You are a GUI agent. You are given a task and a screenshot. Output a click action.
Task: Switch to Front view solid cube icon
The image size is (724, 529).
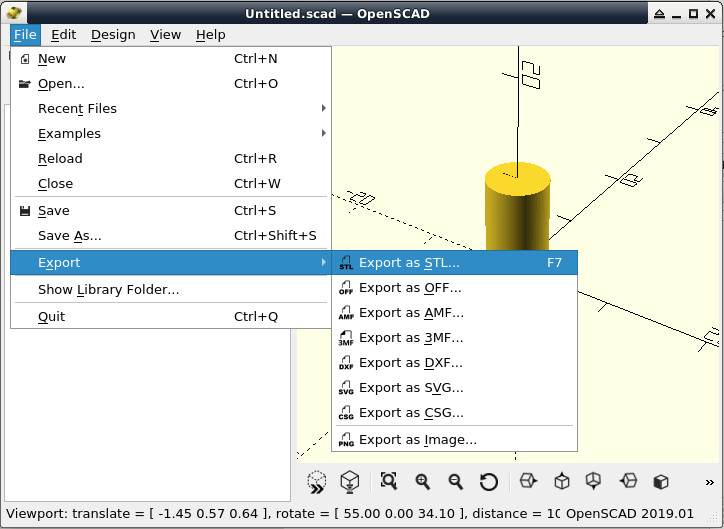point(661,481)
